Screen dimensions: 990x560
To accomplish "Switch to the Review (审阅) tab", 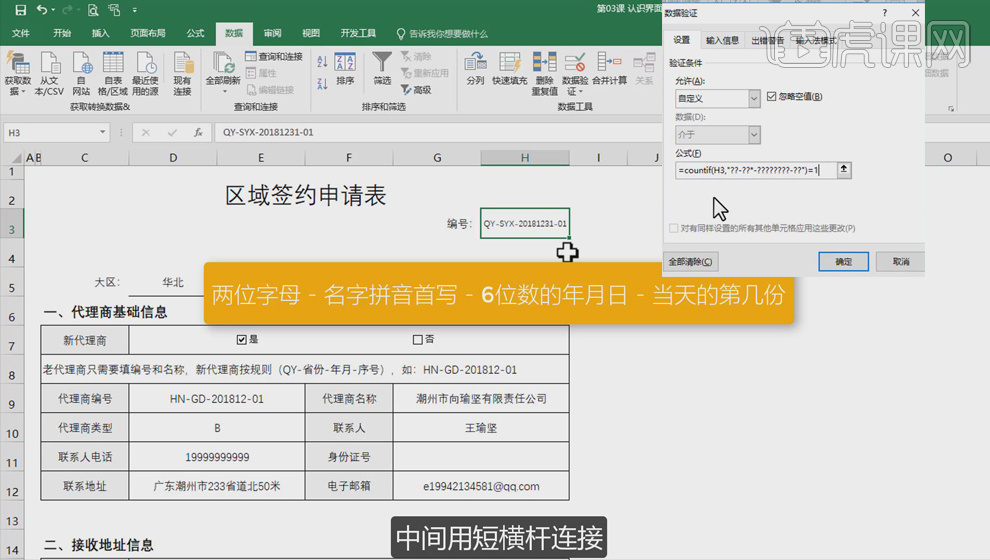I will tap(272, 33).
